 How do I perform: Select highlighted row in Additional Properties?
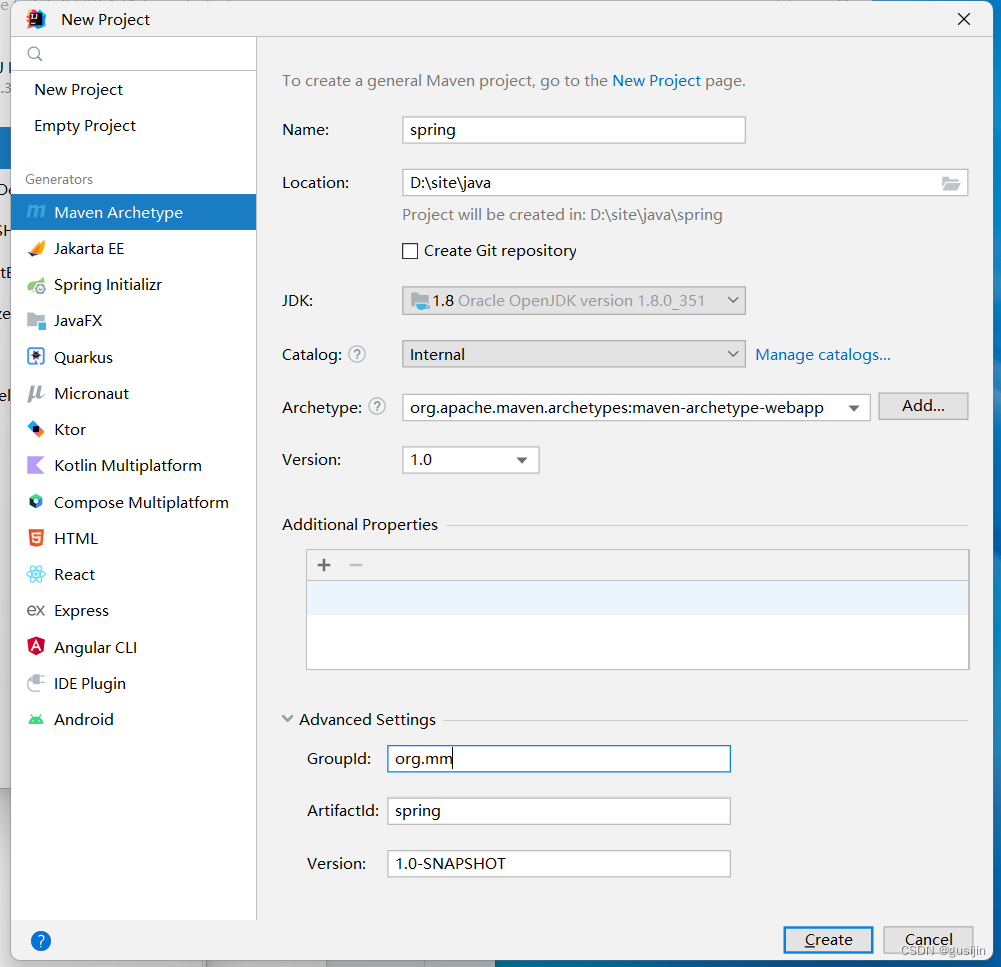637,598
